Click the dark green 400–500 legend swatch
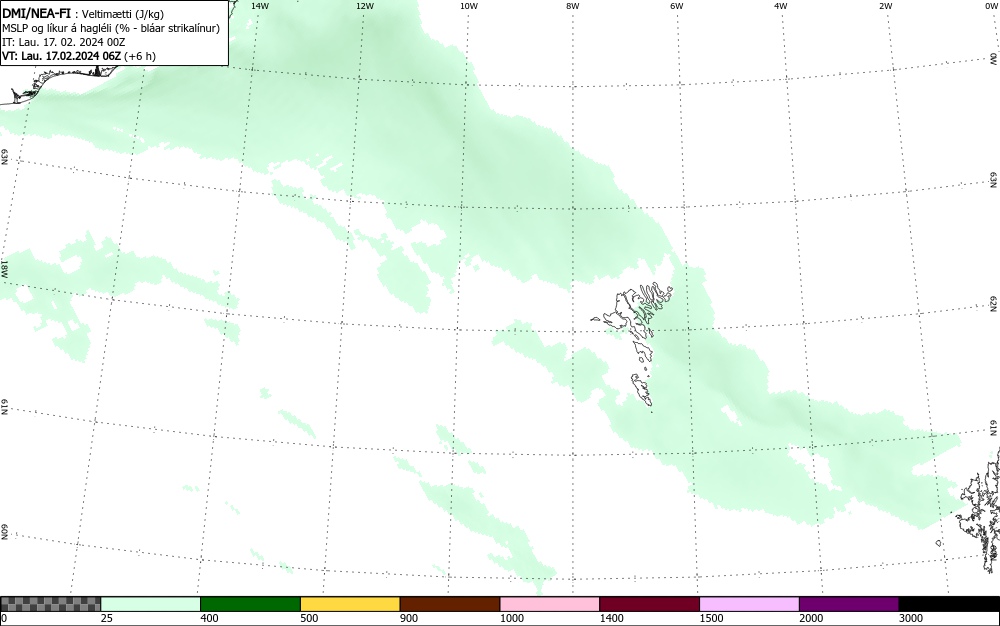This screenshot has height=626, width=1000. tap(250, 604)
